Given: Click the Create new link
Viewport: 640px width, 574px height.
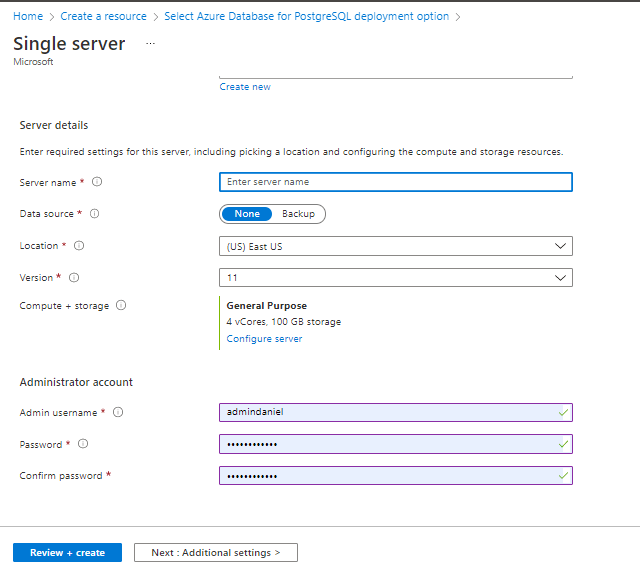Looking at the screenshot, I should tap(245, 87).
